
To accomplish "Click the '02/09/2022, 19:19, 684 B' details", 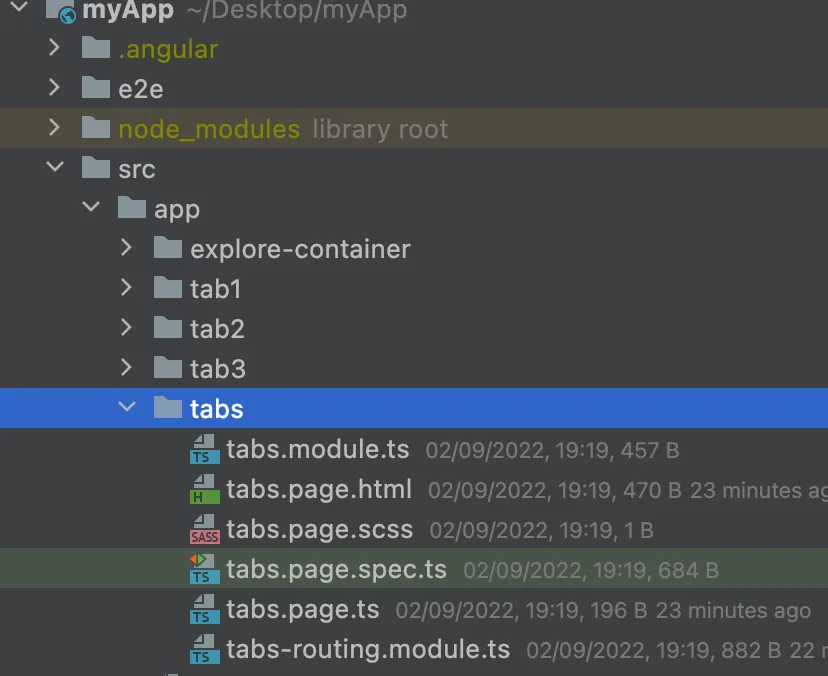I will pos(591,571).
